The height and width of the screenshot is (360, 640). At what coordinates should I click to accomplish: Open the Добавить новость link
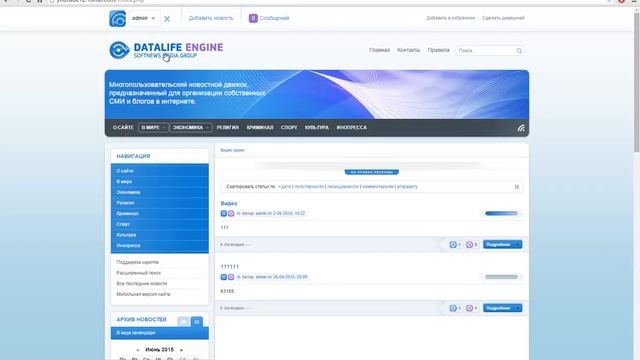click(211, 18)
